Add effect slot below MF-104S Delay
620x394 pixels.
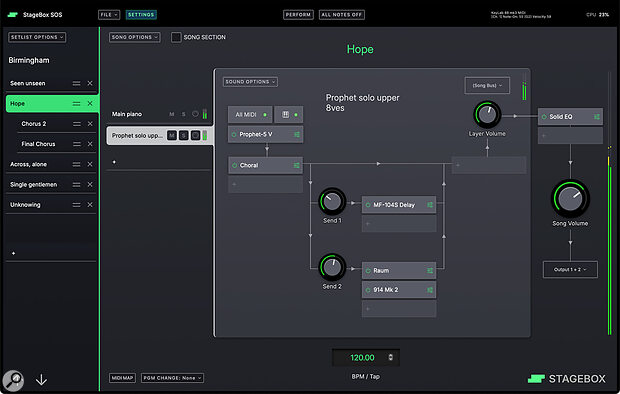pyautogui.click(x=399, y=224)
